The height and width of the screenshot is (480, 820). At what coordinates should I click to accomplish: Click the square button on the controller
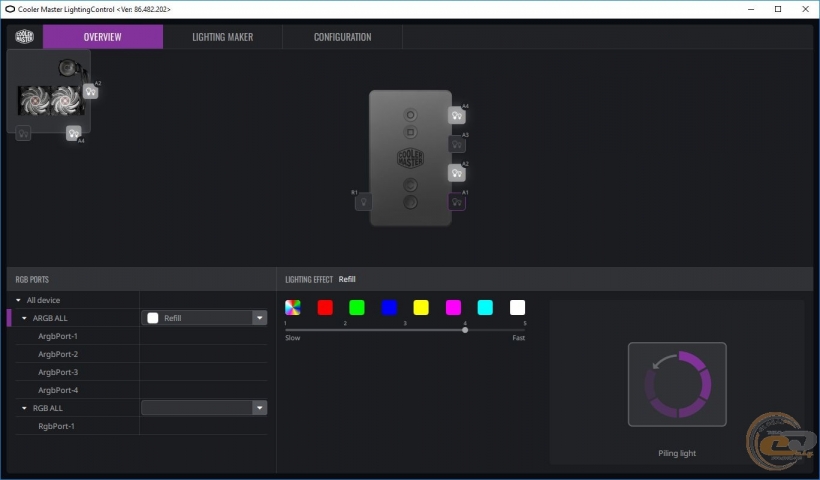click(x=411, y=132)
